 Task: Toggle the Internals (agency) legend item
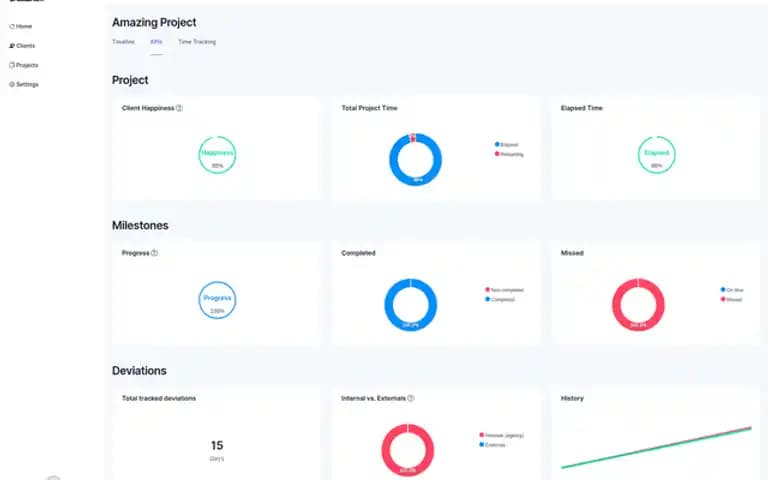tap(502, 435)
